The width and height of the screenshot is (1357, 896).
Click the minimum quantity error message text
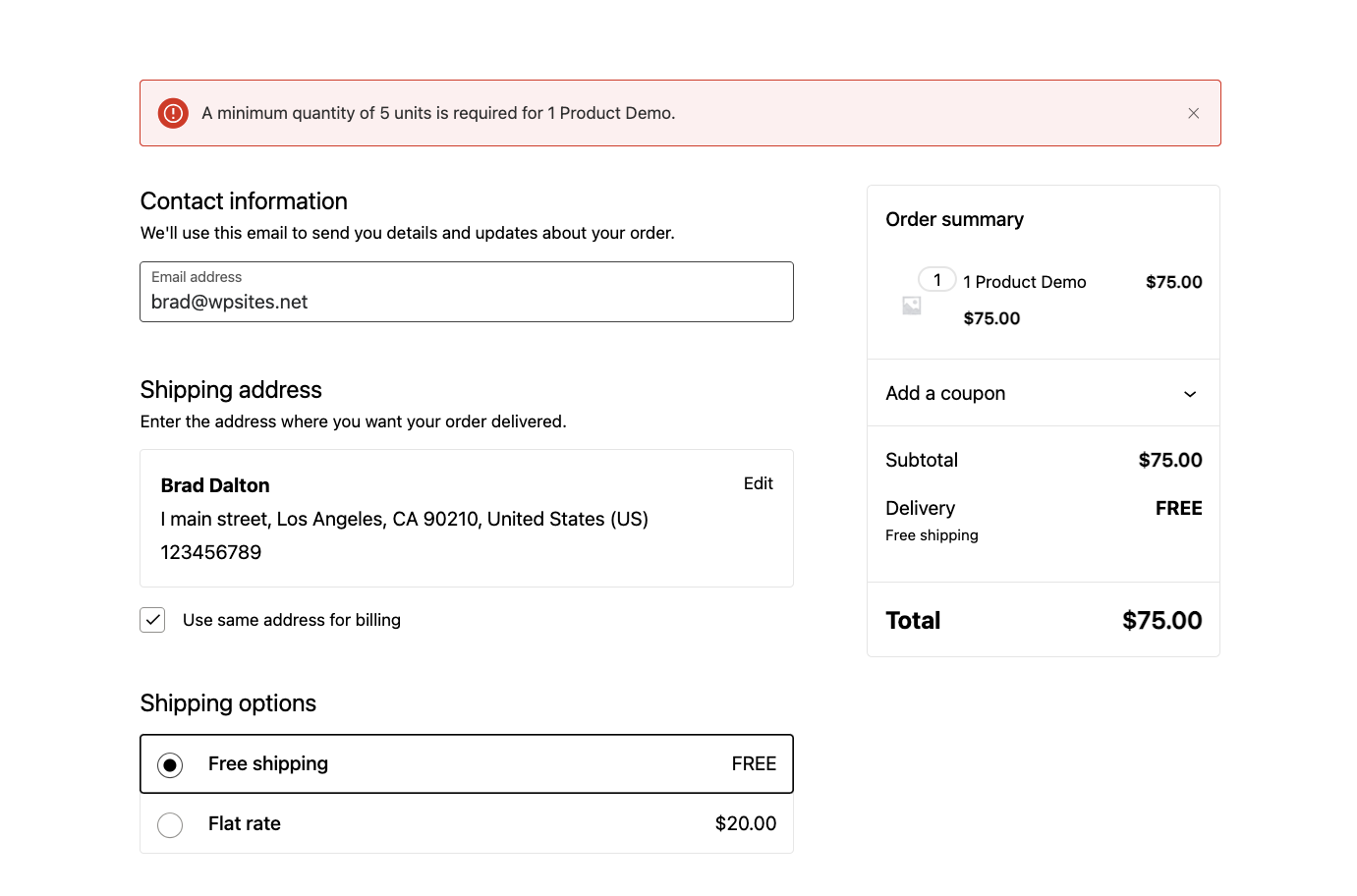pos(438,113)
